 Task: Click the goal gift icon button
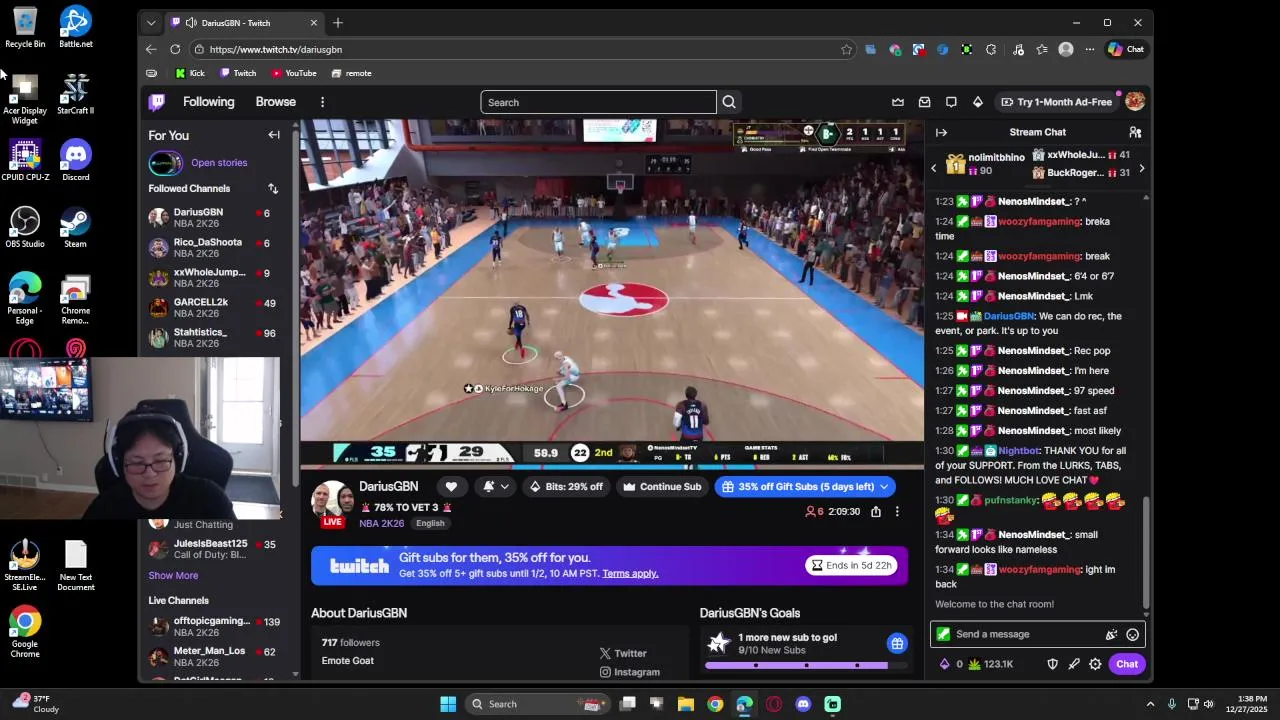point(897,643)
